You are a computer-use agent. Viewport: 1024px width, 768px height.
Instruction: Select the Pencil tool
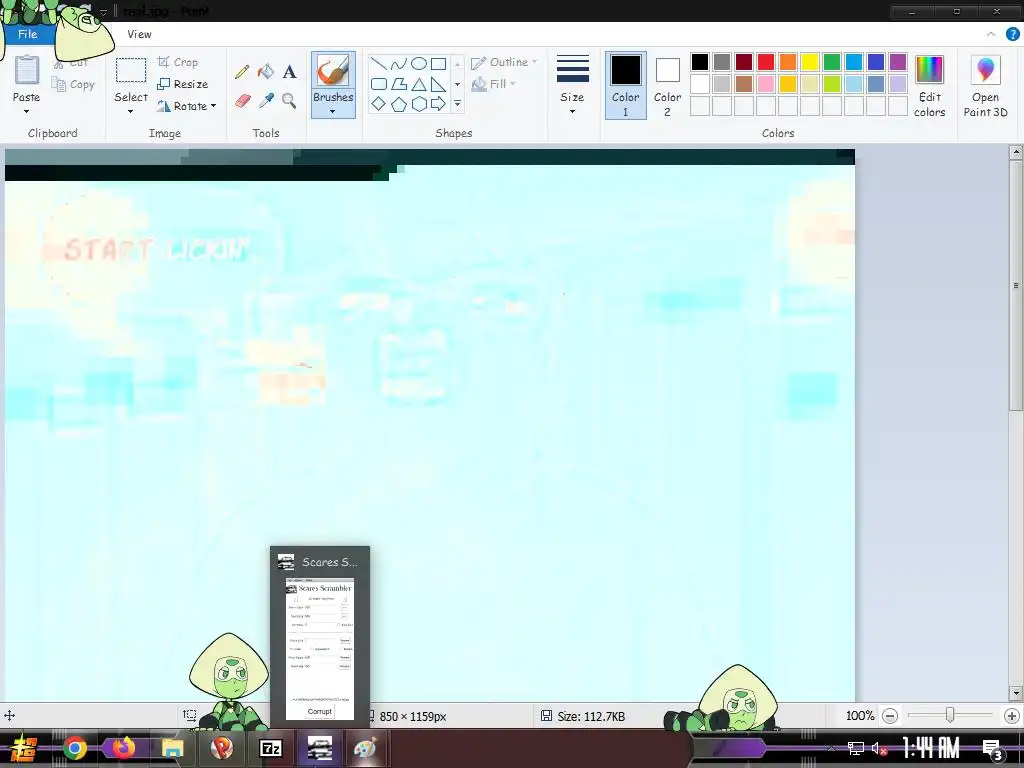click(242, 71)
